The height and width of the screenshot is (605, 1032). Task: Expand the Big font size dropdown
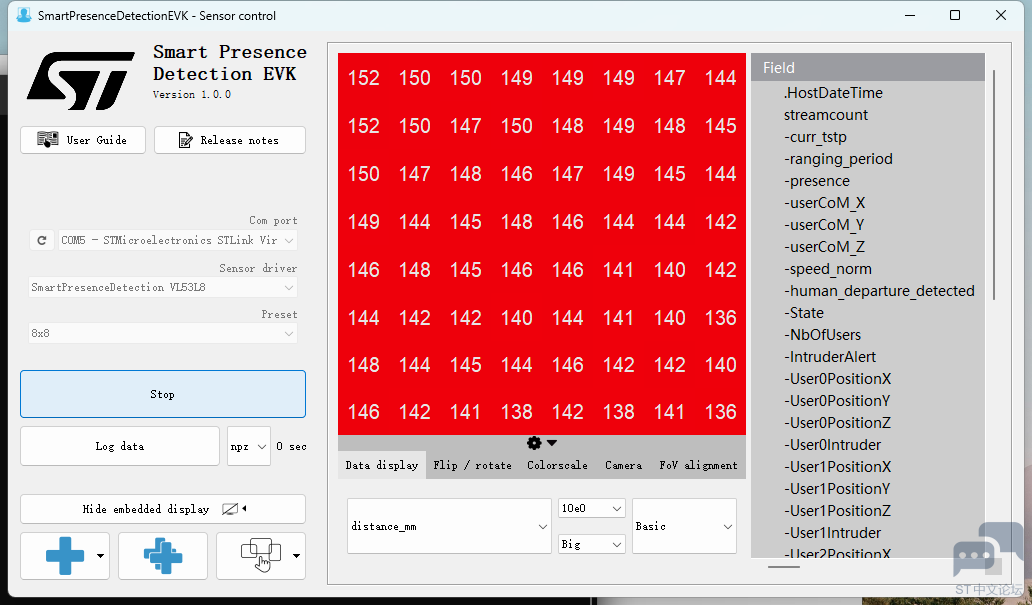pos(592,544)
